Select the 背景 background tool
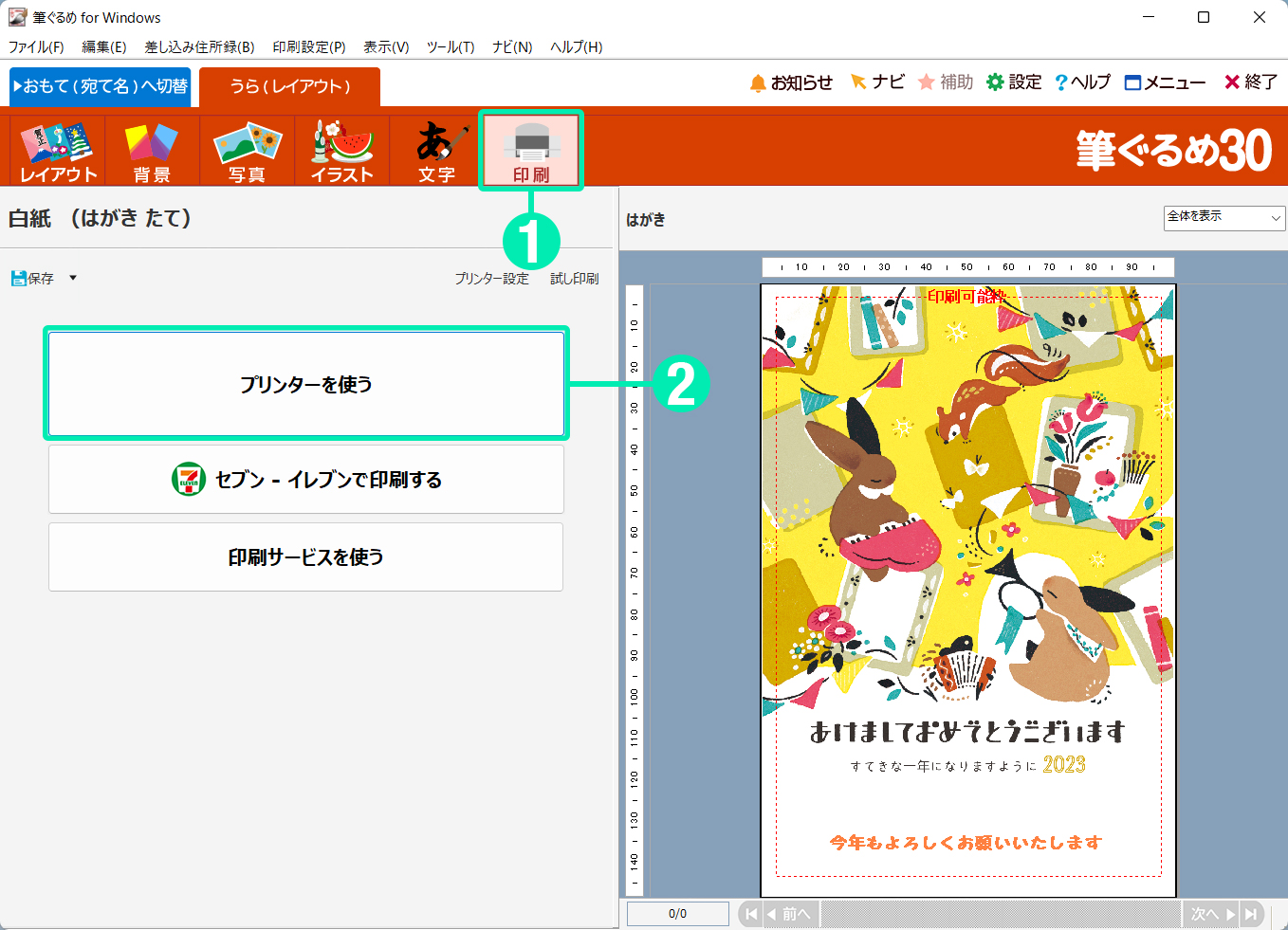 tap(152, 151)
